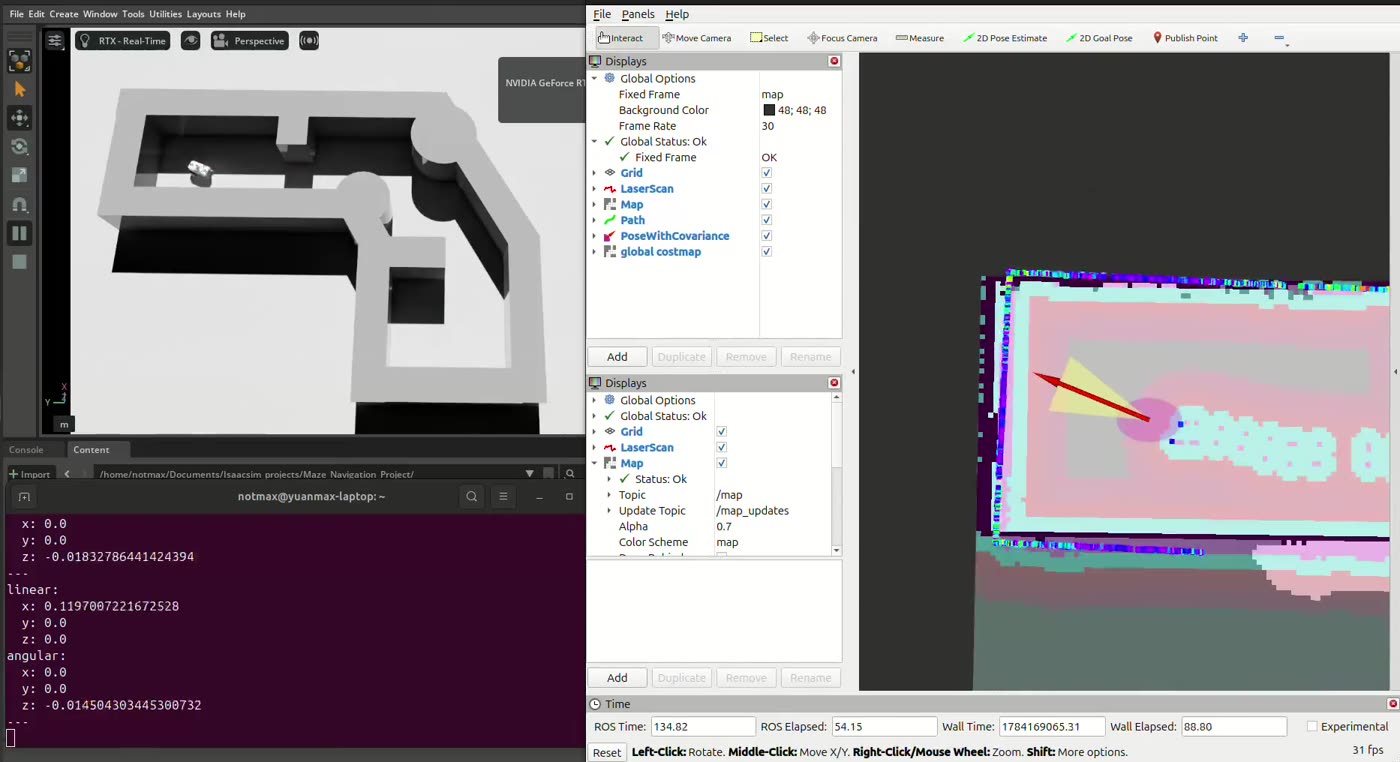Viewport: 1400px width, 762px height.
Task: Open the terminal hamburger menu
Action: click(x=503, y=496)
